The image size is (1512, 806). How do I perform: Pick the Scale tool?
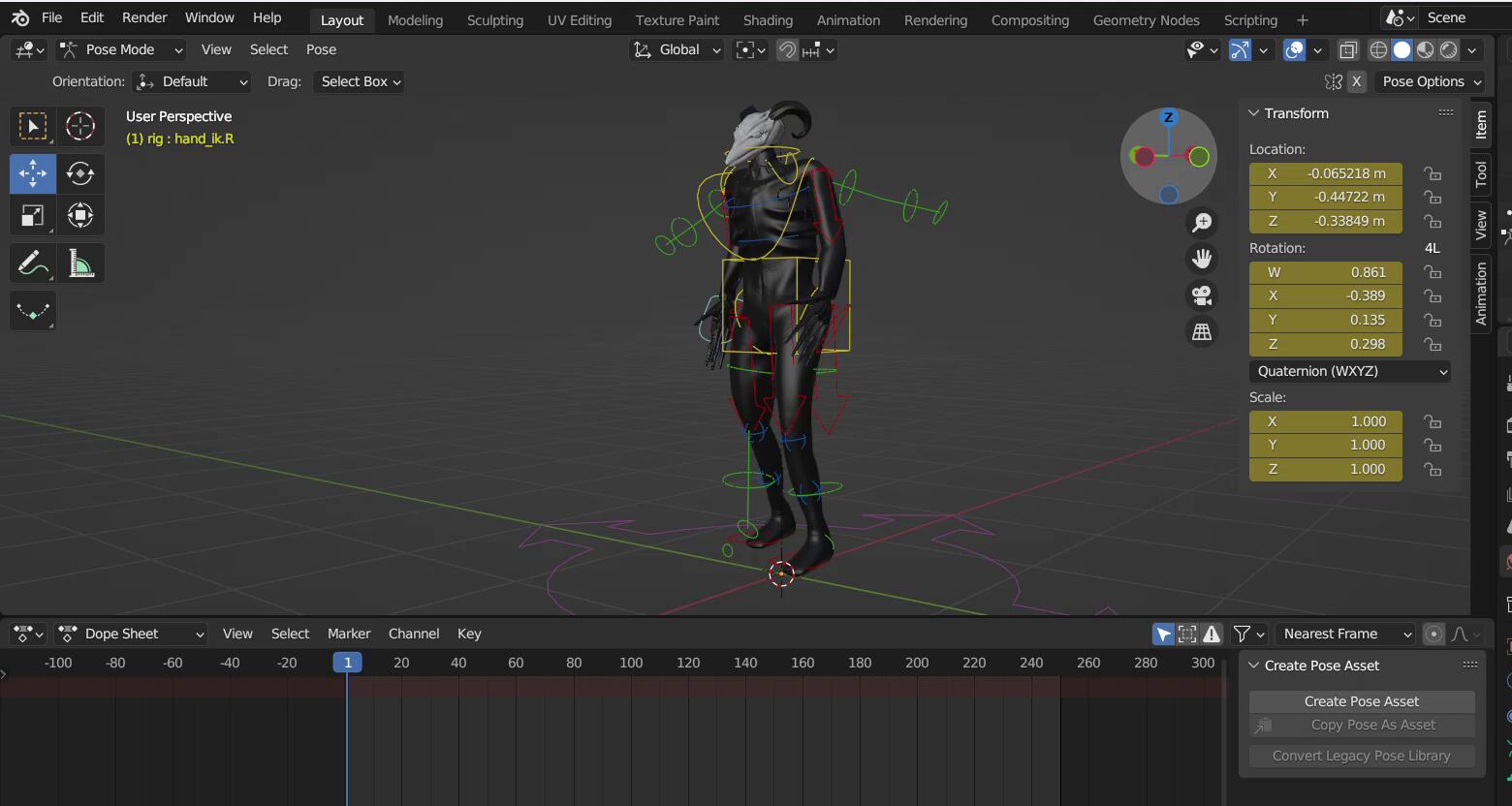33,215
